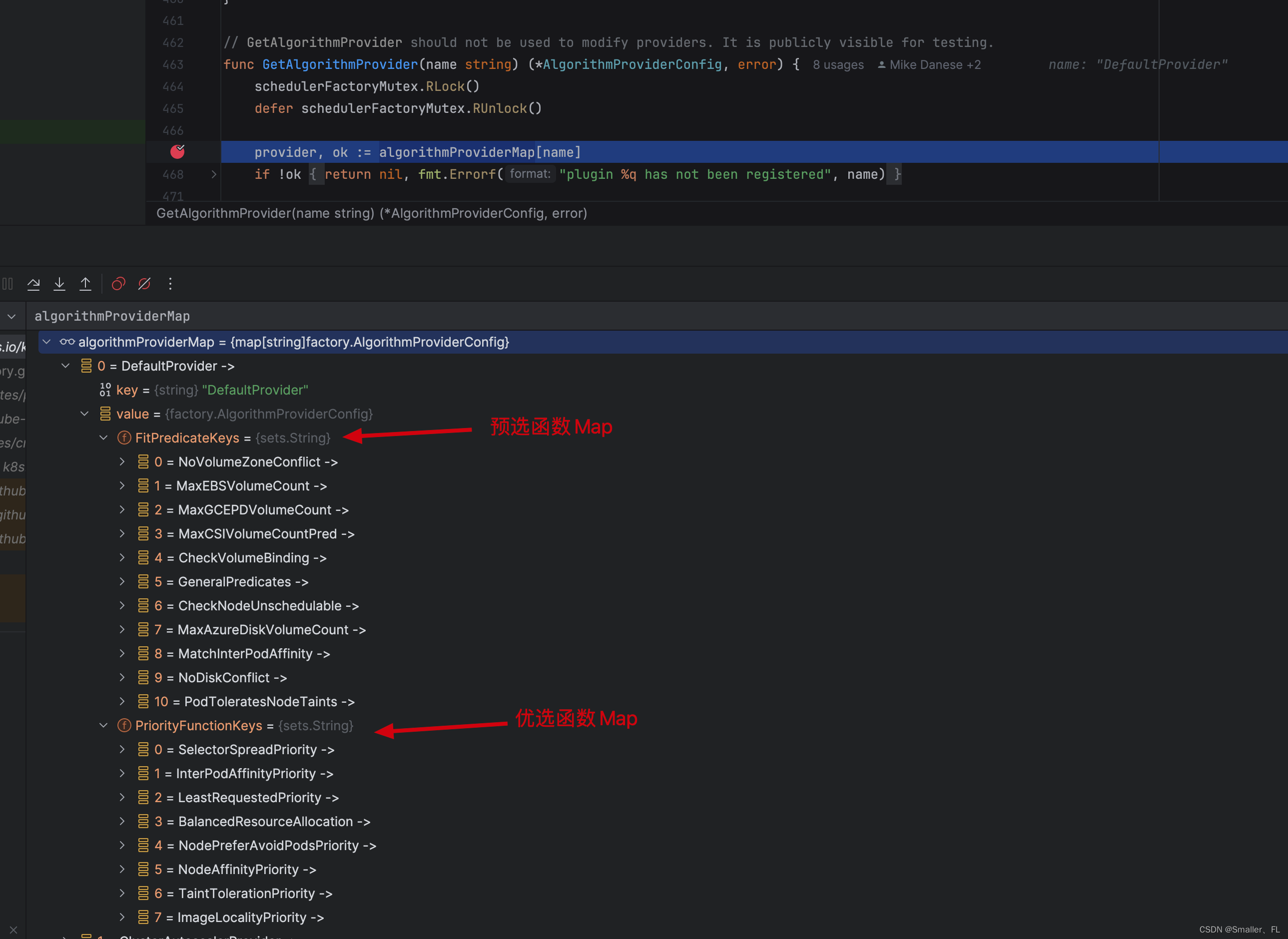
Task: Expand the MaxAzureDiskVolumeCount entry
Action: [x=122, y=629]
